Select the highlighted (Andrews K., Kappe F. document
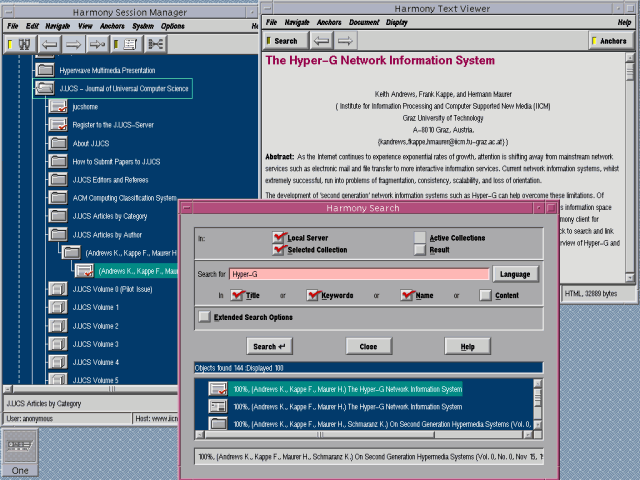 pyautogui.click(x=138, y=271)
